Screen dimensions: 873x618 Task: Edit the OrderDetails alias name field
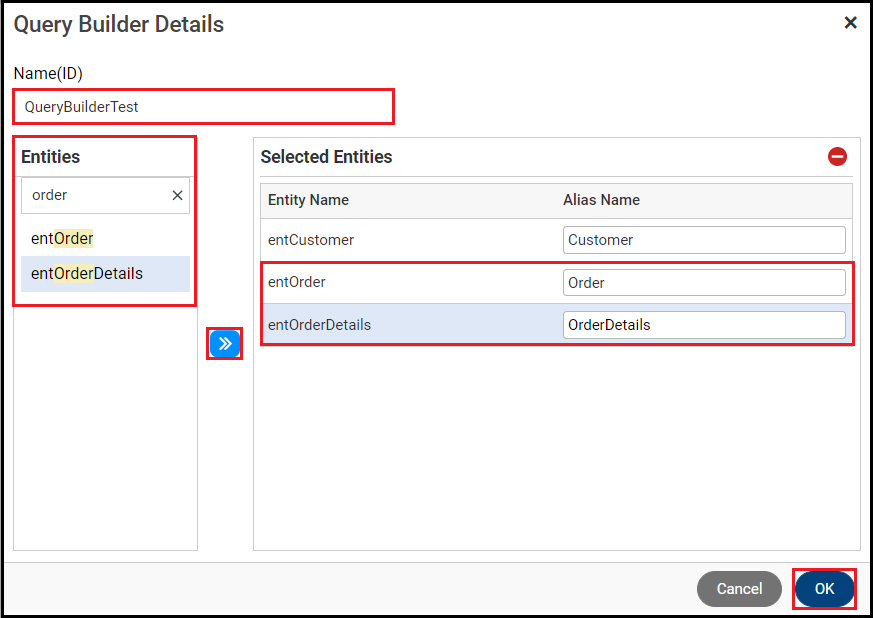point(703,325)
